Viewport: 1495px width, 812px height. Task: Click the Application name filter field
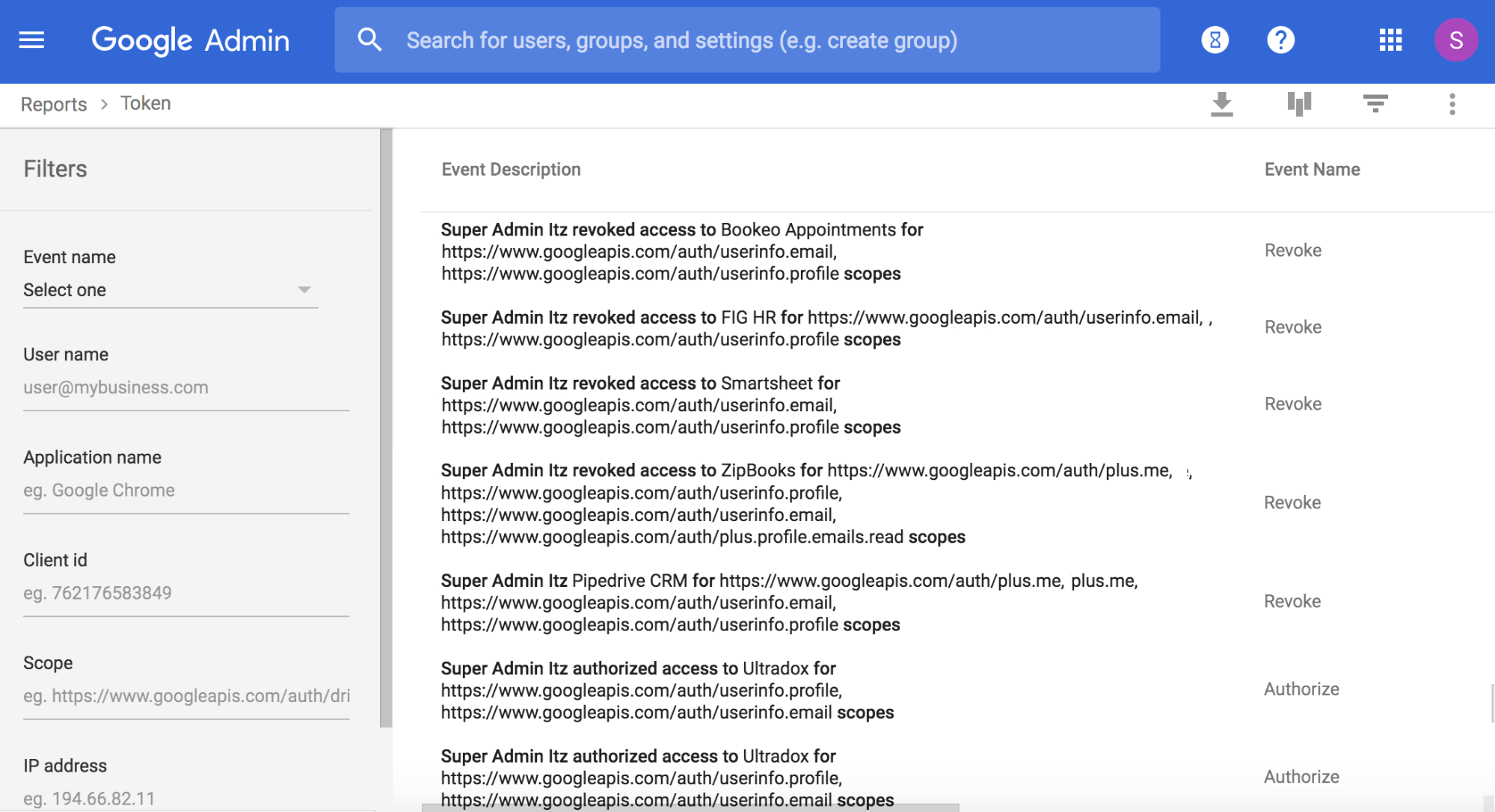point(186,490)
